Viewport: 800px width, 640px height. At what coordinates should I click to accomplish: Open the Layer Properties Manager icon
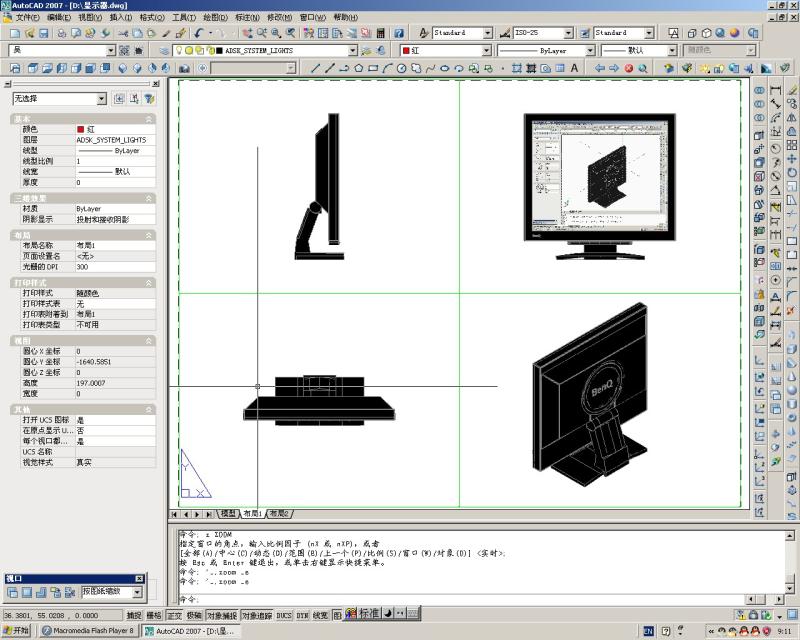point(164,51)
